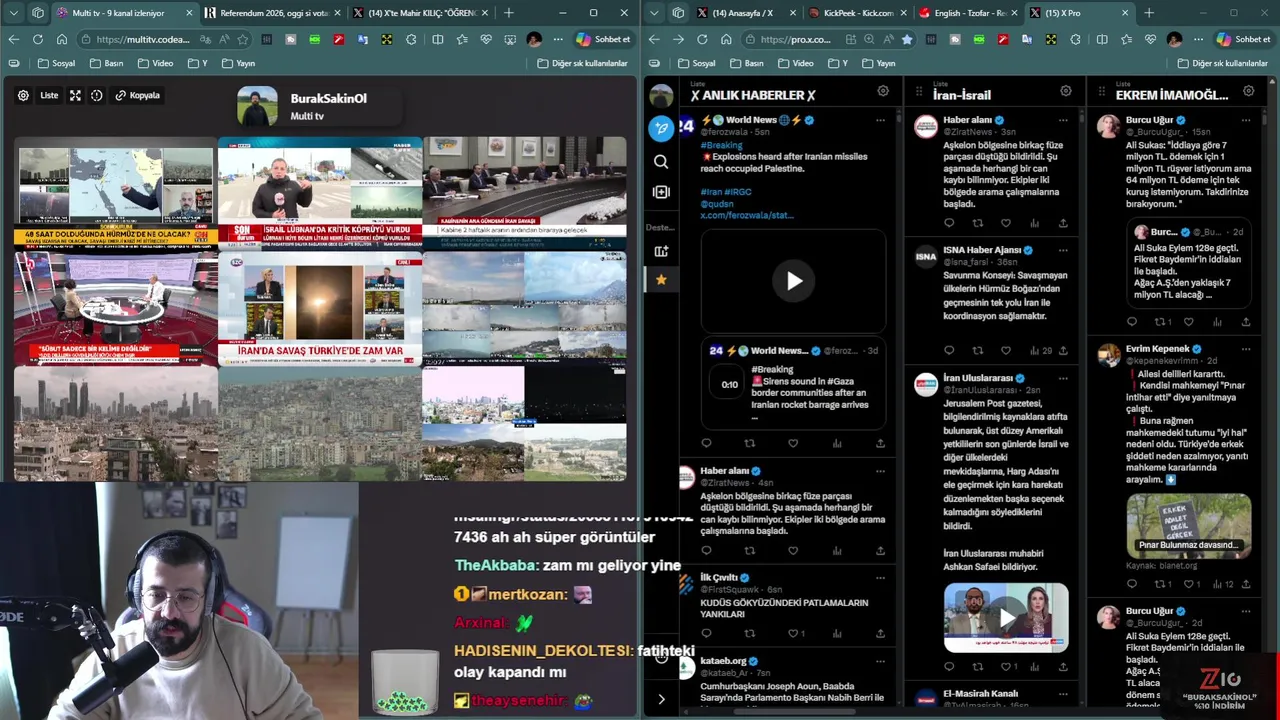This screenshot has height=720, width=1280.
Task: Favorite the Multi tv page with star icon
Action: coord(241,39)
